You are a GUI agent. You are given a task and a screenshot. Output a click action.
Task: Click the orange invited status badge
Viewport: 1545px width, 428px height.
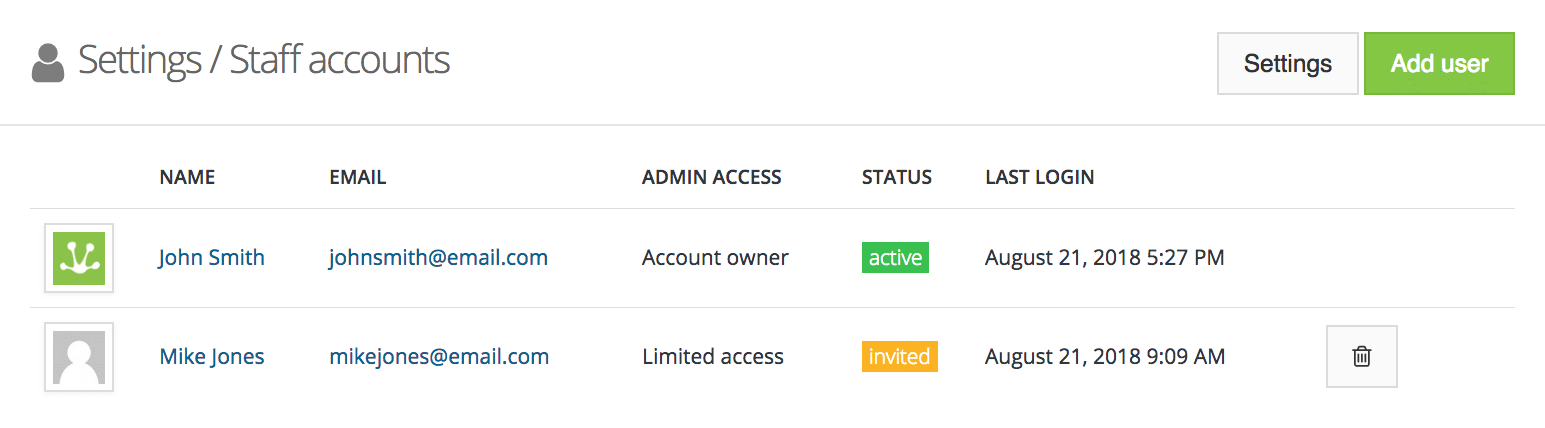(899, 357)
